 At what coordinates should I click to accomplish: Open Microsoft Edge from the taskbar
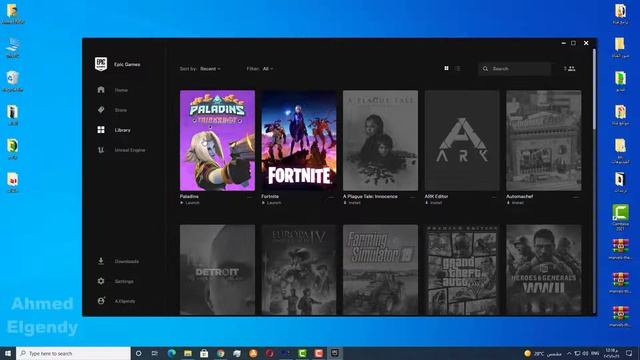coord(171,353)
